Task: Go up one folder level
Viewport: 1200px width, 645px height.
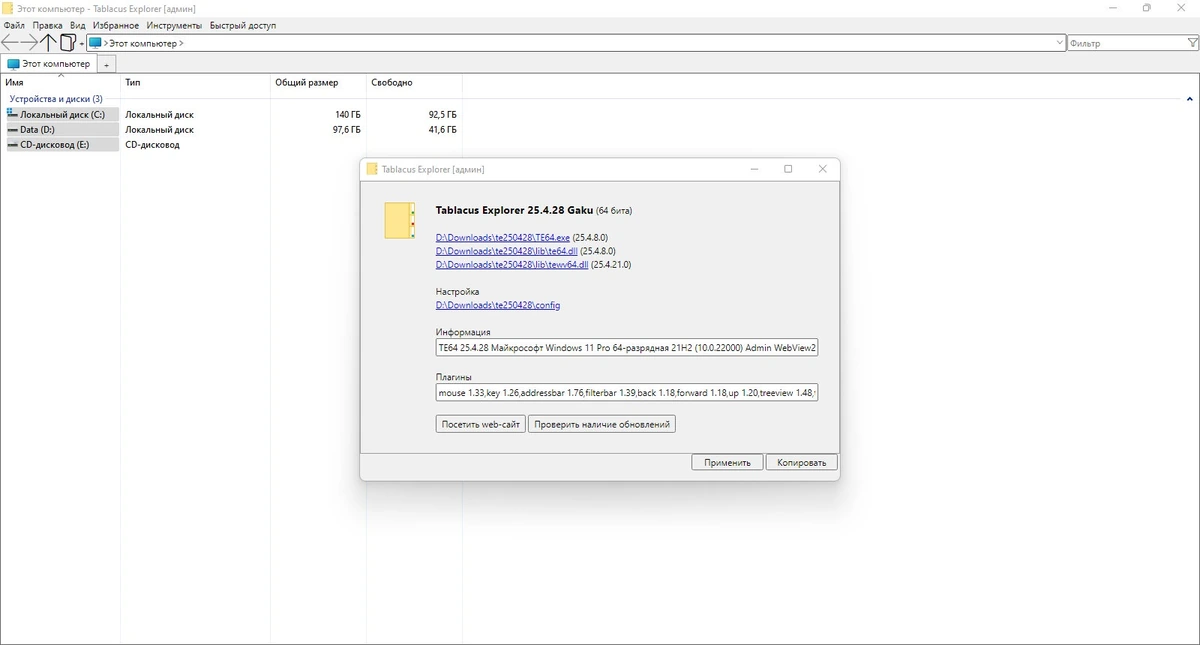Action: pos(49,43)
